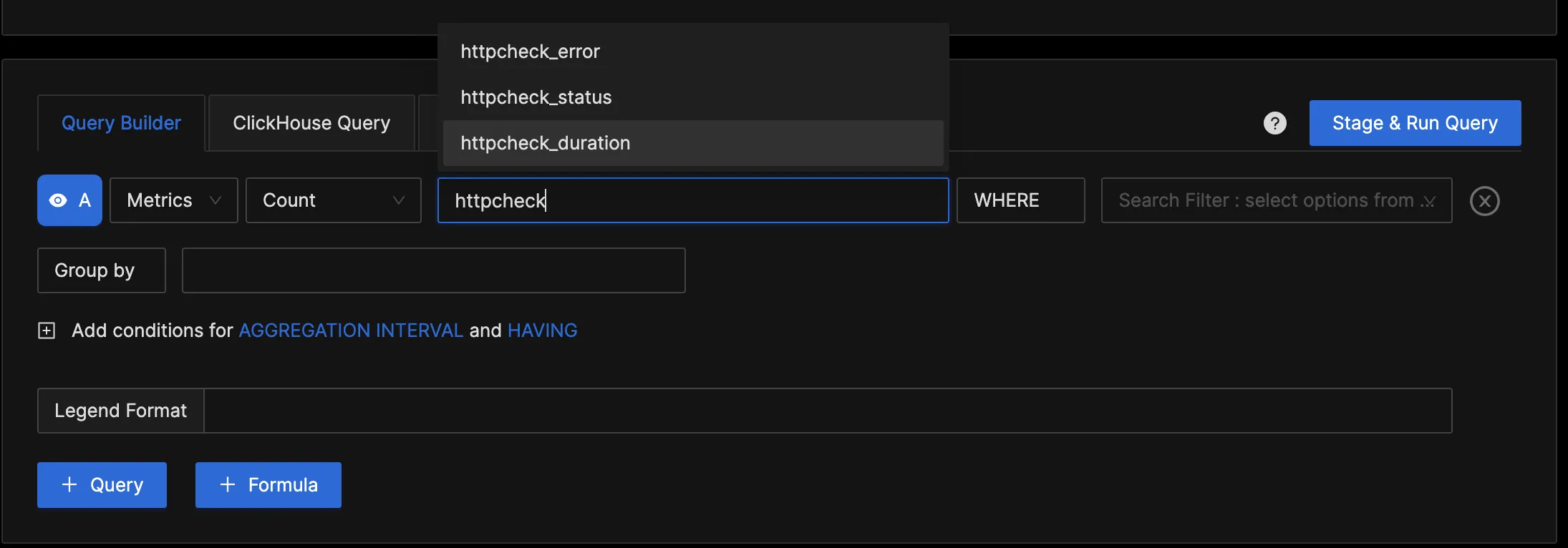The height and width of the screenshot is (548, 1568).
Task: Select httpcheck_error from the suggestions
Action: coord(693,52)
